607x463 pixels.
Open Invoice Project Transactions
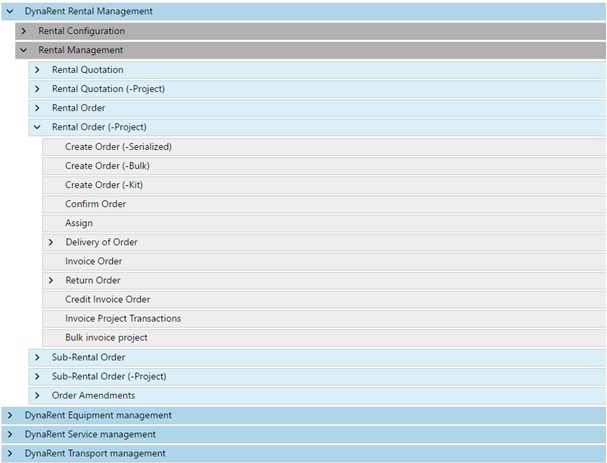(x=123, y=318)
